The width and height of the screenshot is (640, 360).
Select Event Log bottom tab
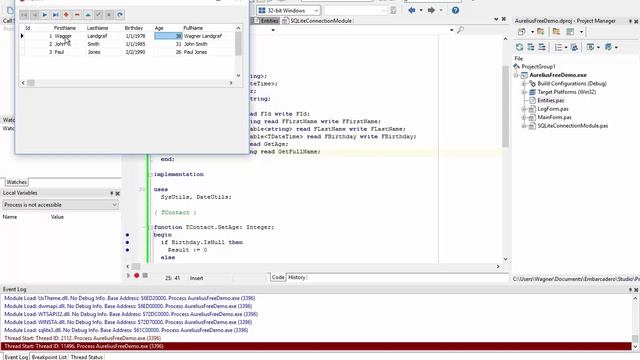click(16, 357)
